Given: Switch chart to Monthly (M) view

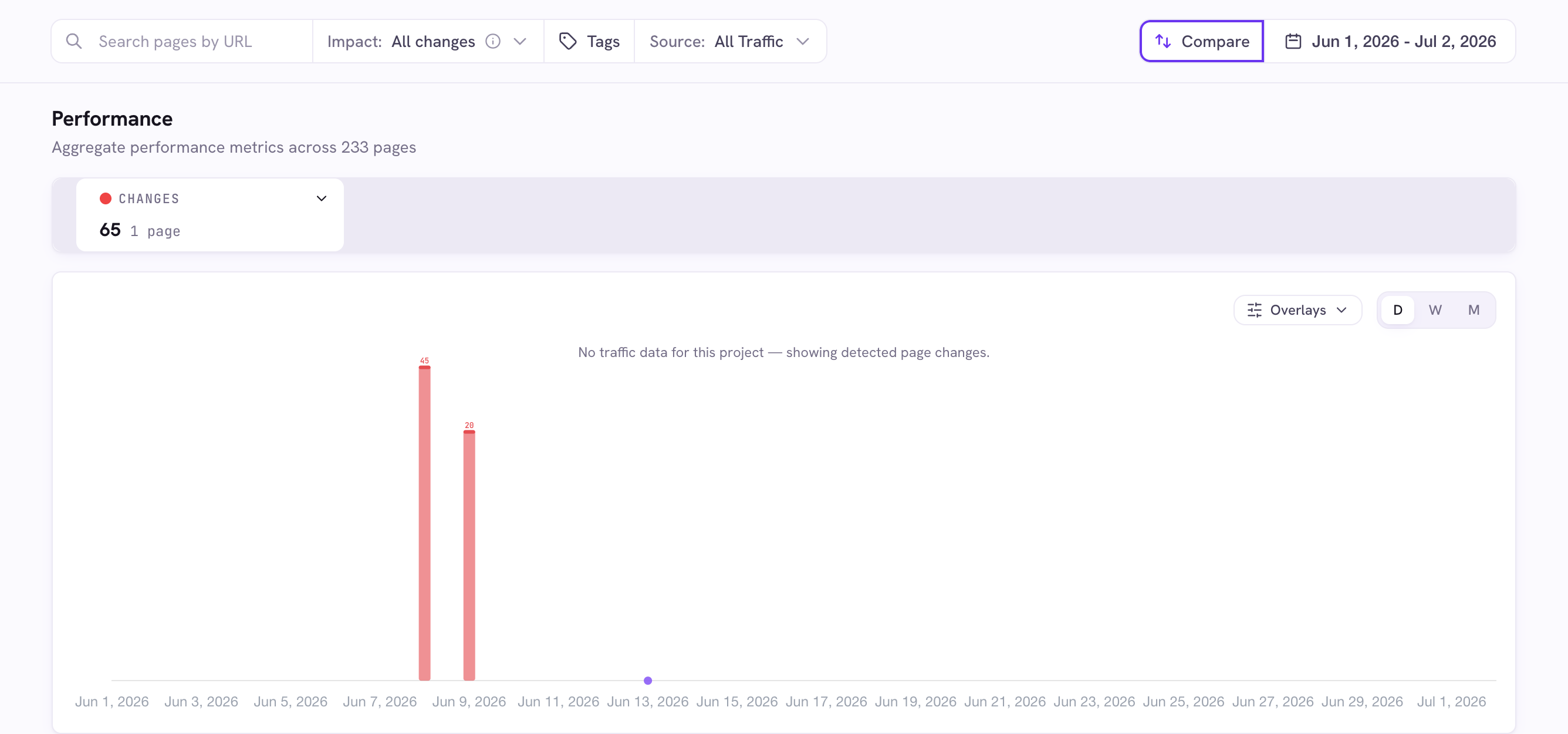Looking at the screenshot, I should pyautogui.click(x=1474, y=310).
